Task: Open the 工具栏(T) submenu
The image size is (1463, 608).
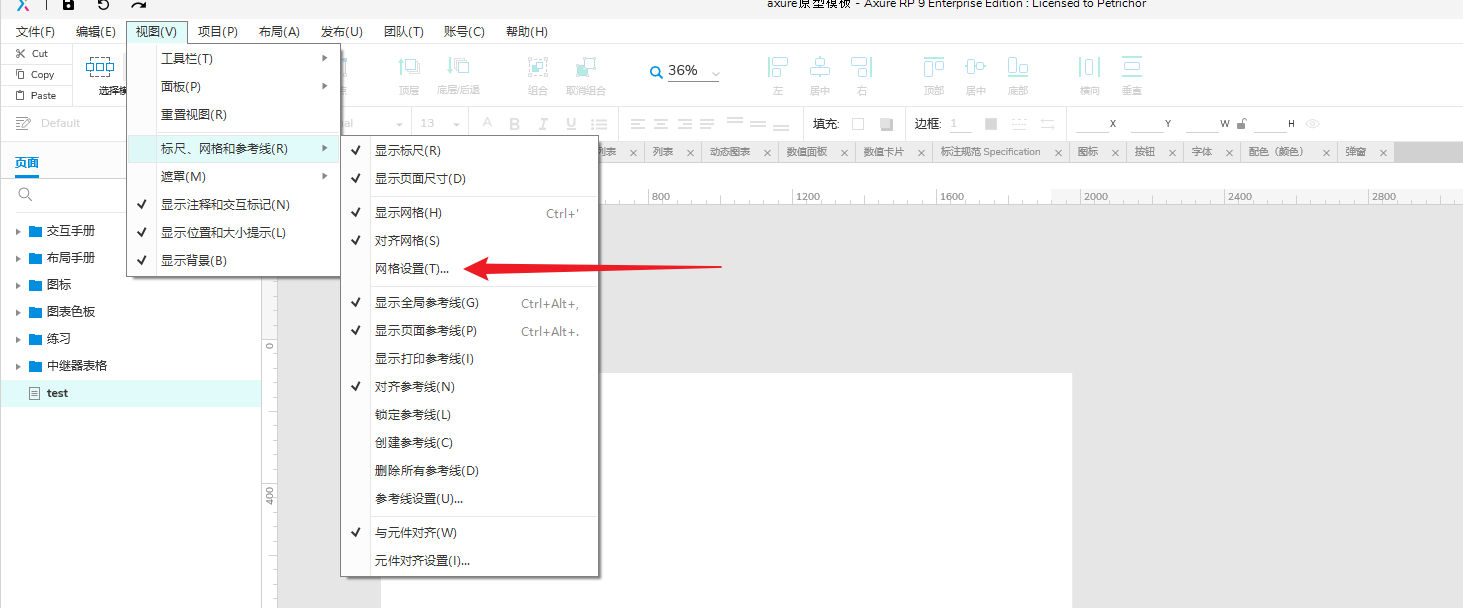Action: 233,59
